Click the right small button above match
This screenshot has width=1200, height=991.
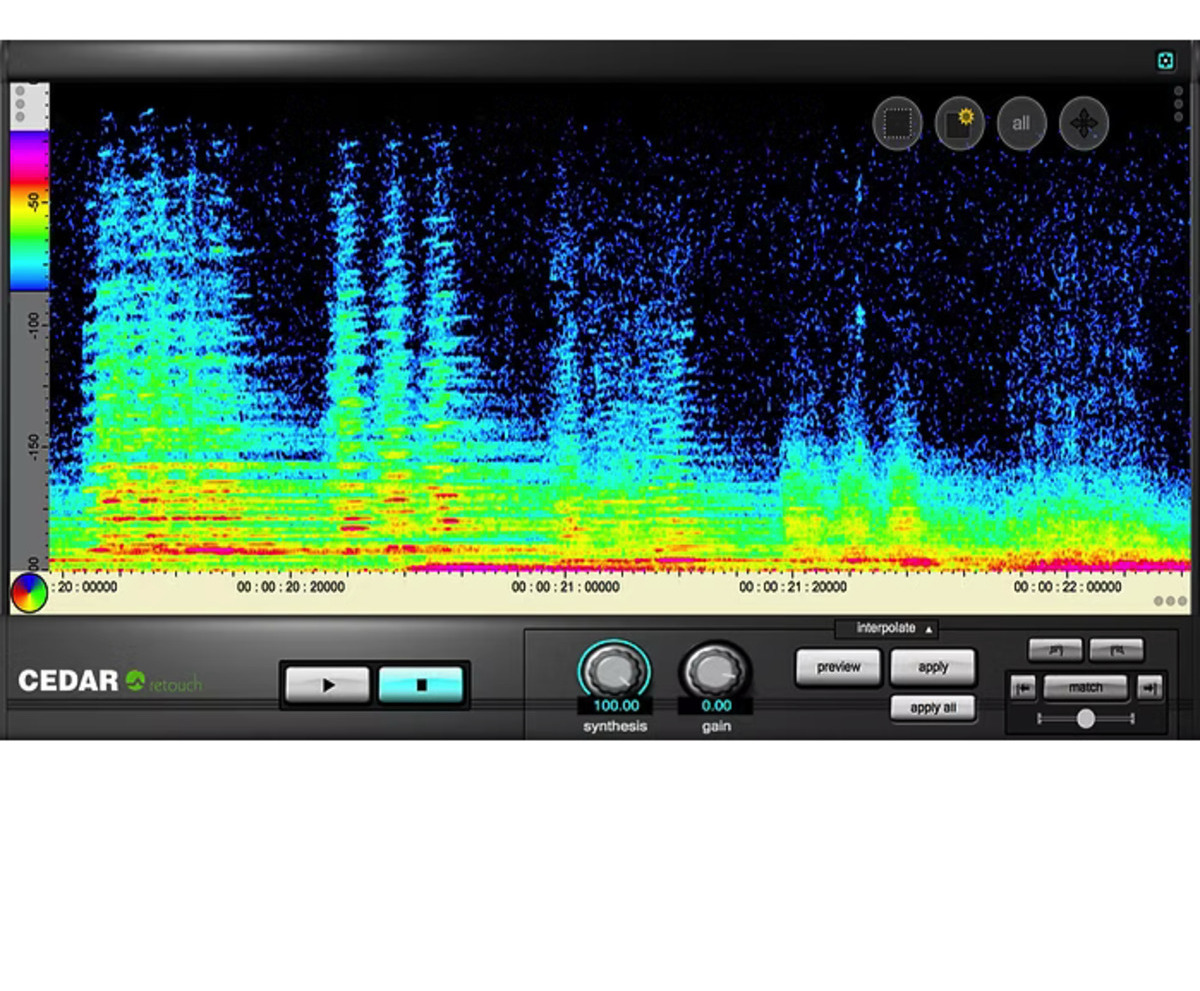click(1115, 651)
